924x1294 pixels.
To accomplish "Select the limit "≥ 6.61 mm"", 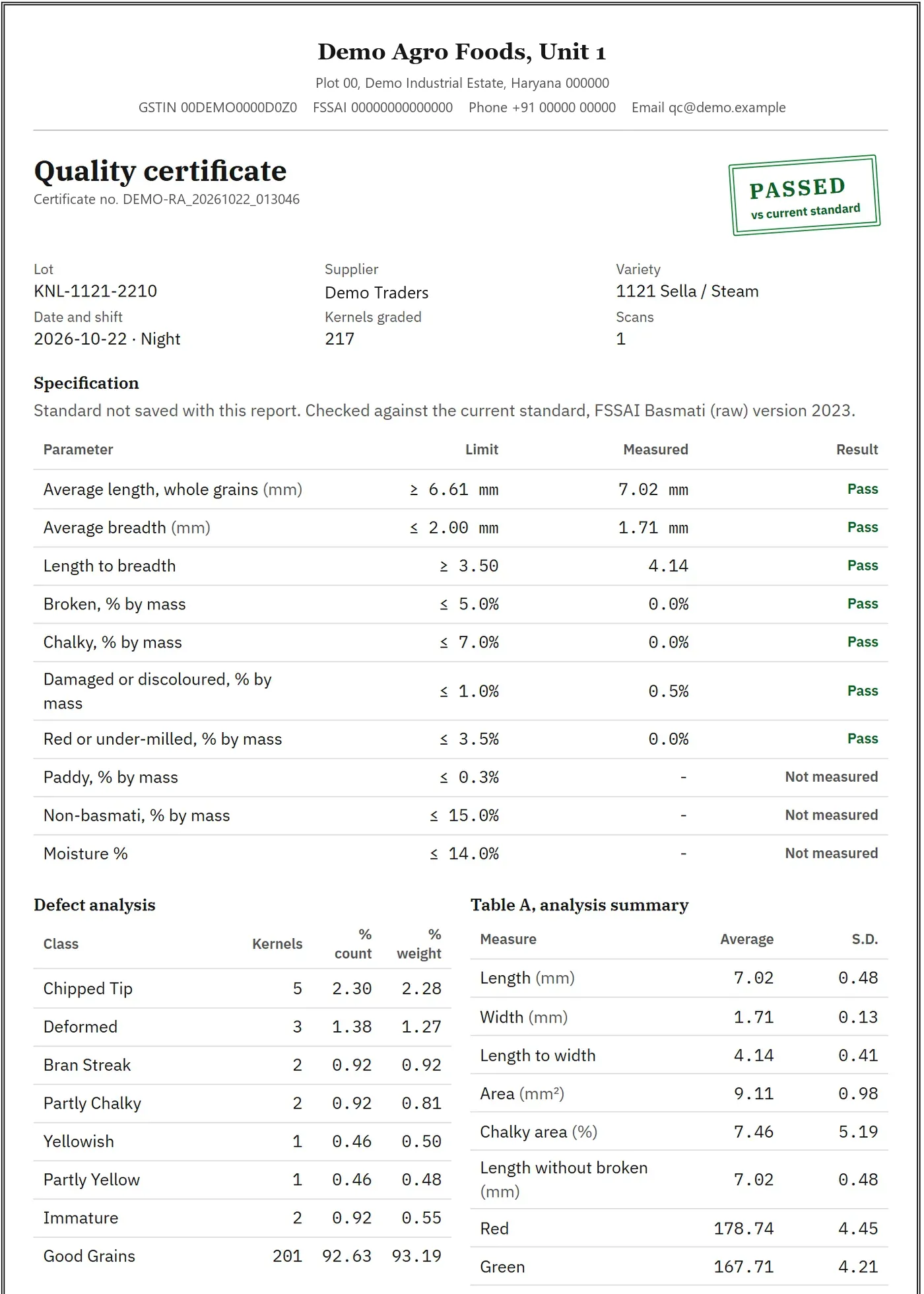I will [x=454, y=489].
